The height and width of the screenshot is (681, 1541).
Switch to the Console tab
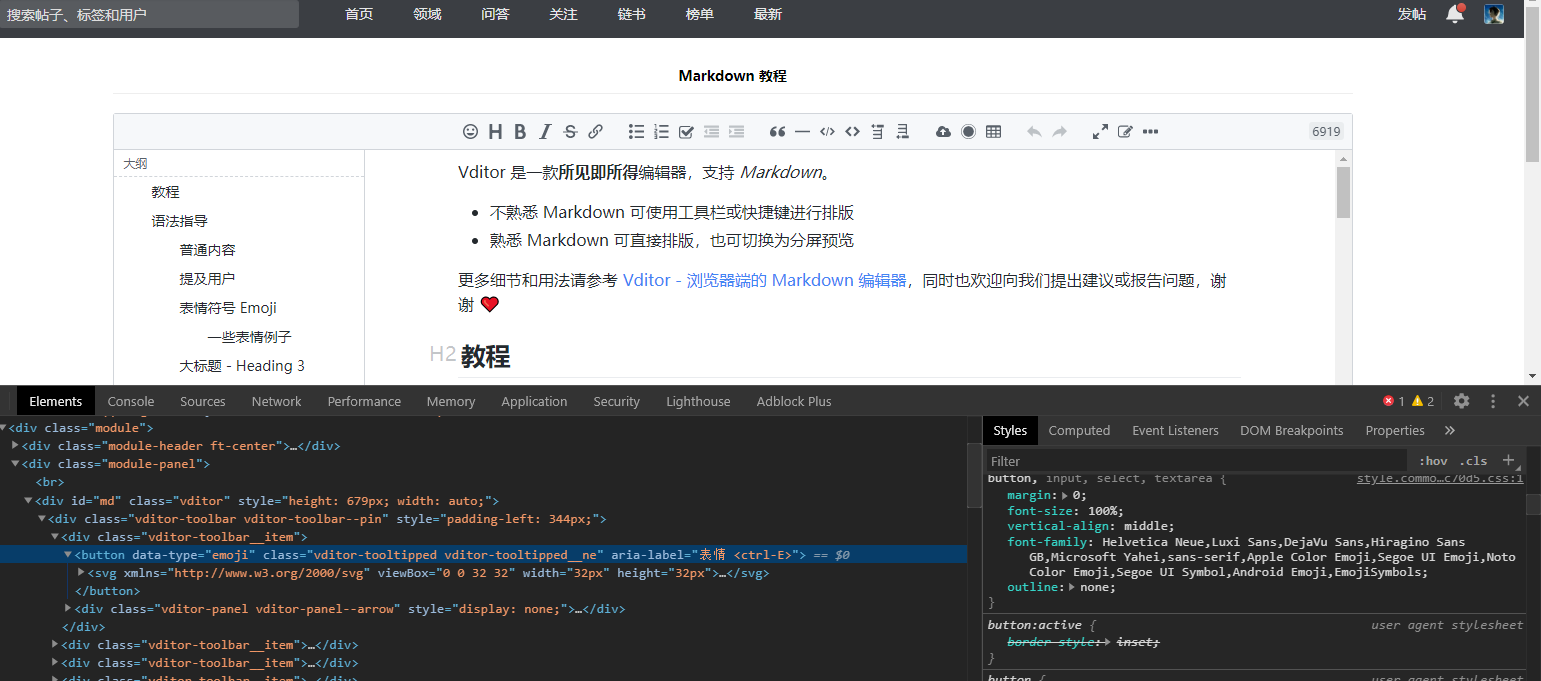(130, 401)
